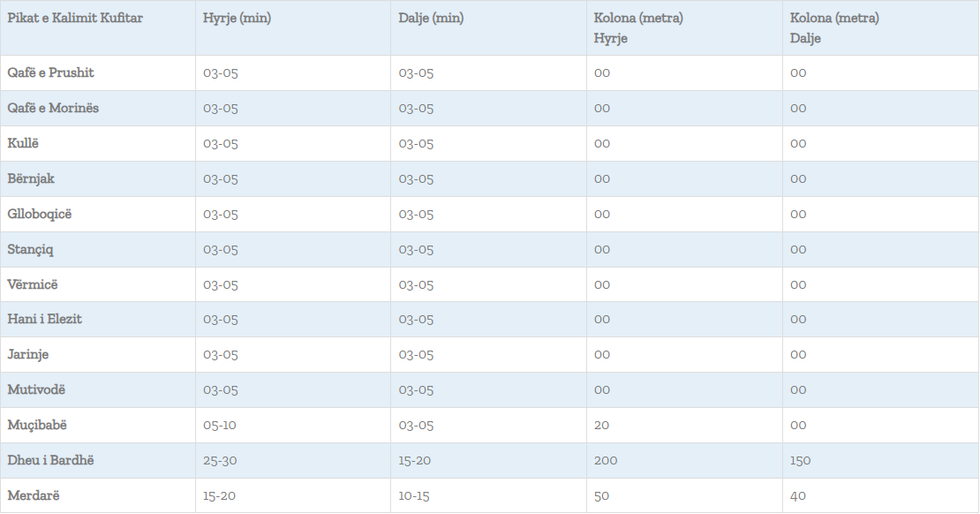The width and height of the screenshot is (980, 514).
Task: Click the Mutivodë border point cell
Action: click(x=36, y=390)
